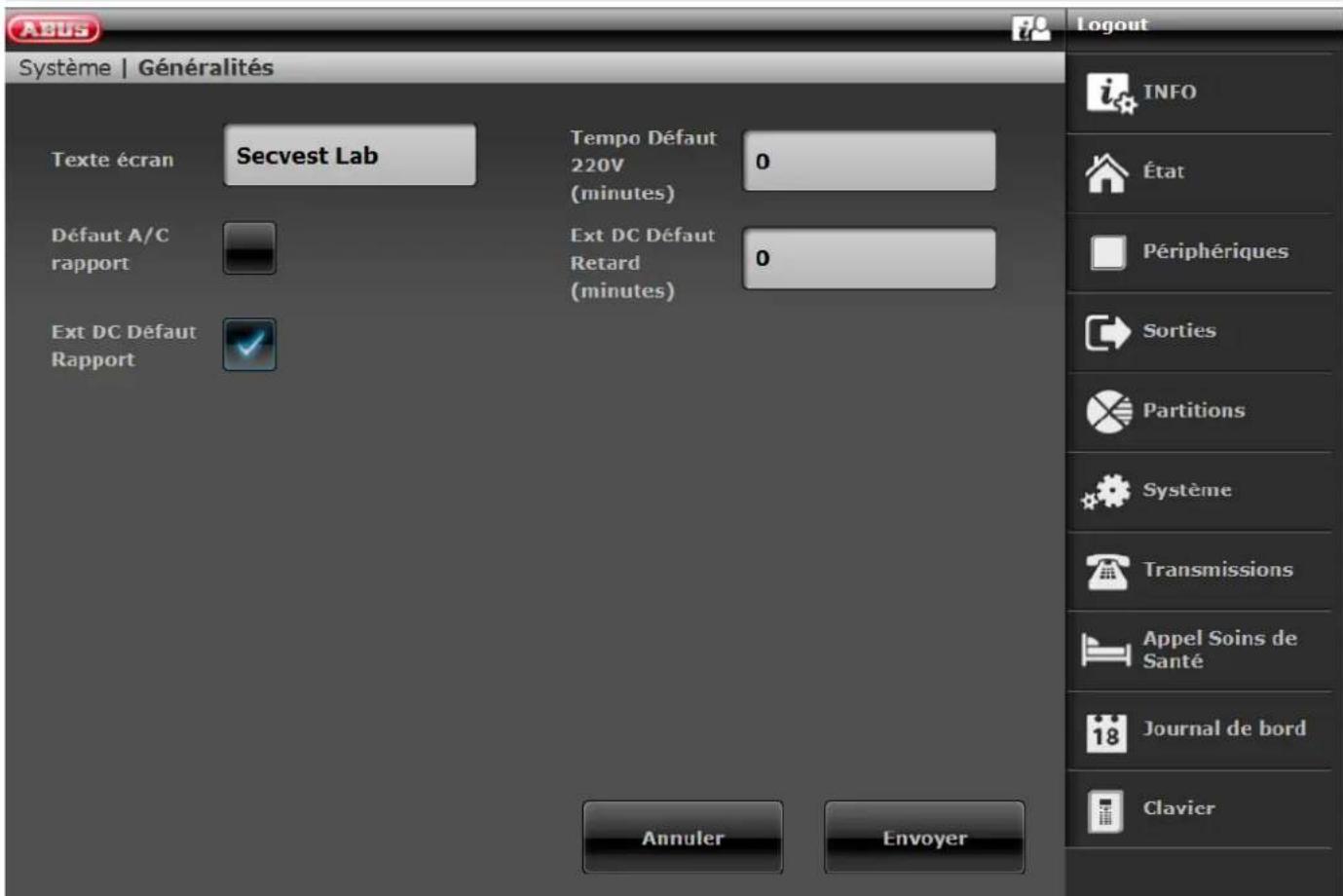Click the Logout link
1343x896 pixels.
pyautogui.click(x=1112, y=24)
